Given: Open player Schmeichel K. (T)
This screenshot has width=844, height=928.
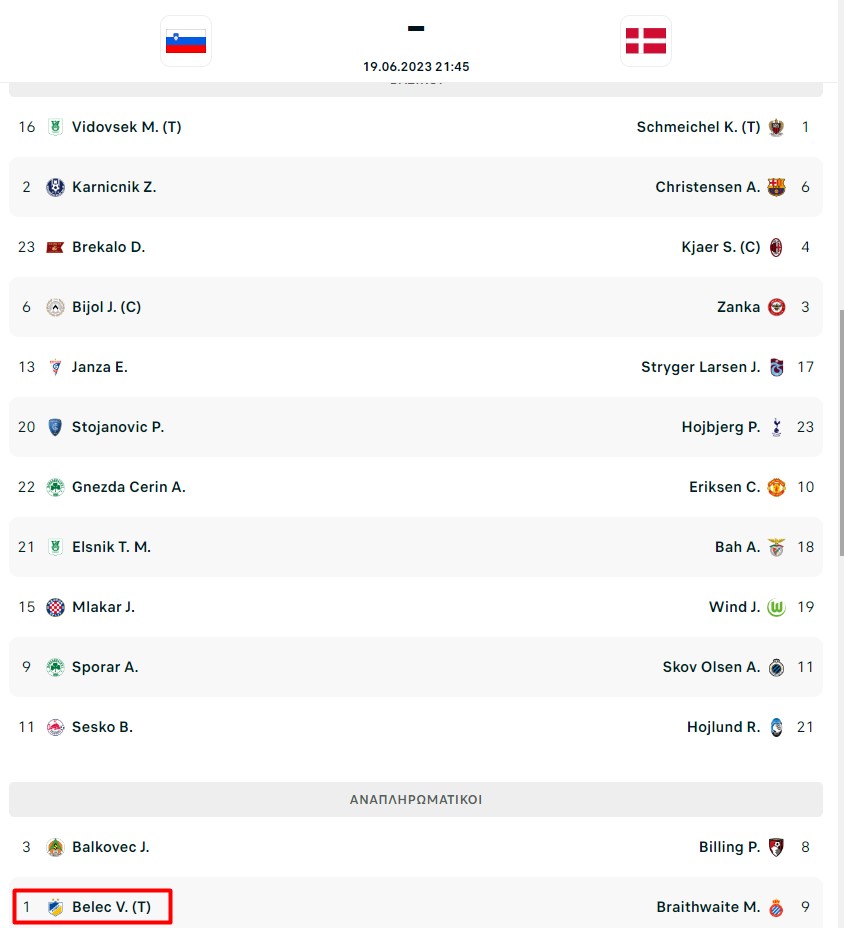Looking at the screenshot, I should [698, 127].
